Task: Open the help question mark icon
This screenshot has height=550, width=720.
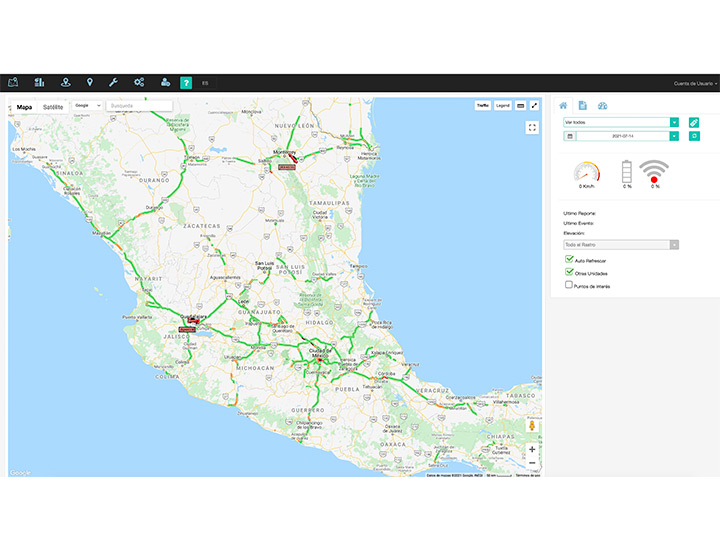Action: [x=186, y=83]
